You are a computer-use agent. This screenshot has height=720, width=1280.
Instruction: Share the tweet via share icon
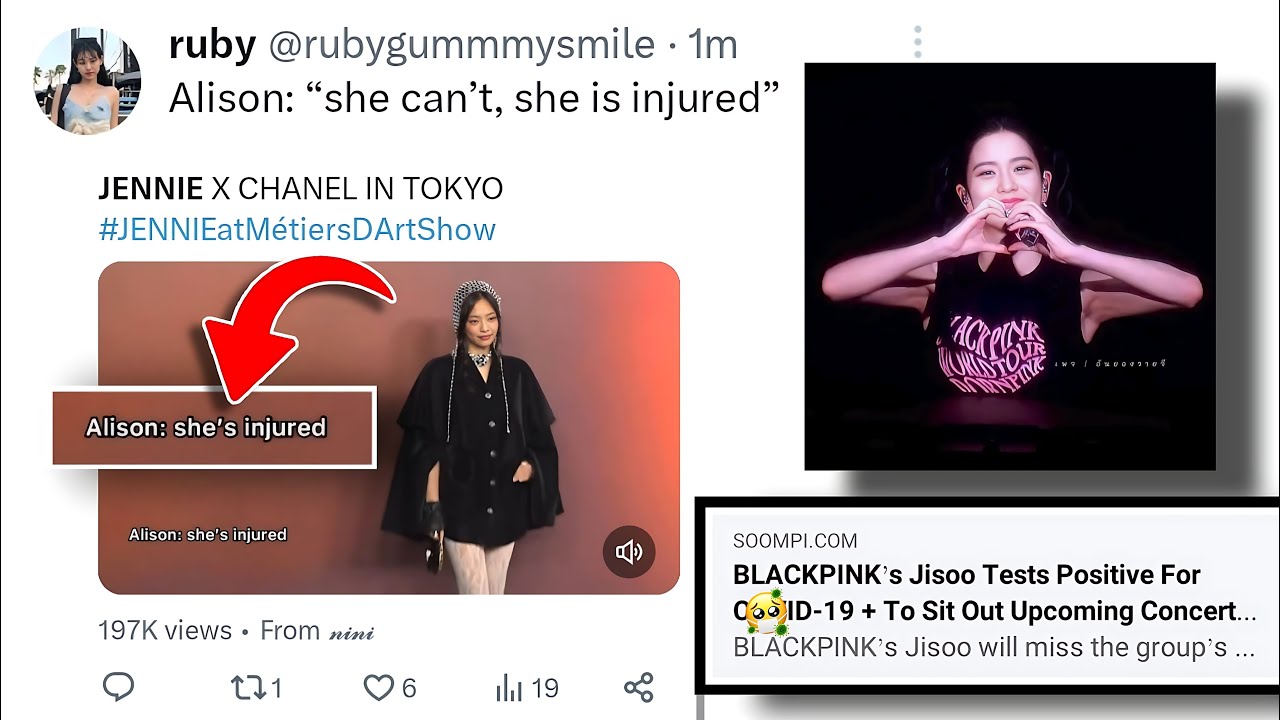(x=638, y=688)
